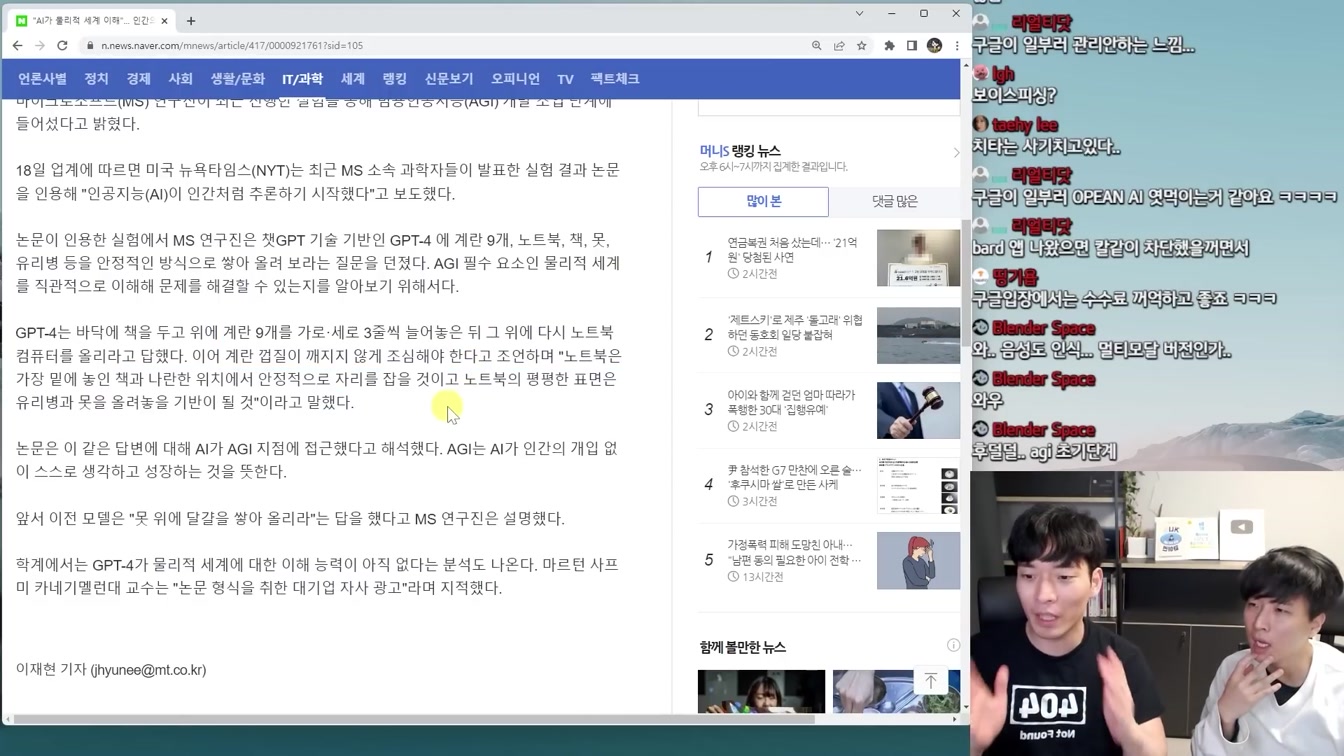Select the IT/과학 menu item
The image size is (1344, 756).
pyautogui.click(x=302, y=79)
